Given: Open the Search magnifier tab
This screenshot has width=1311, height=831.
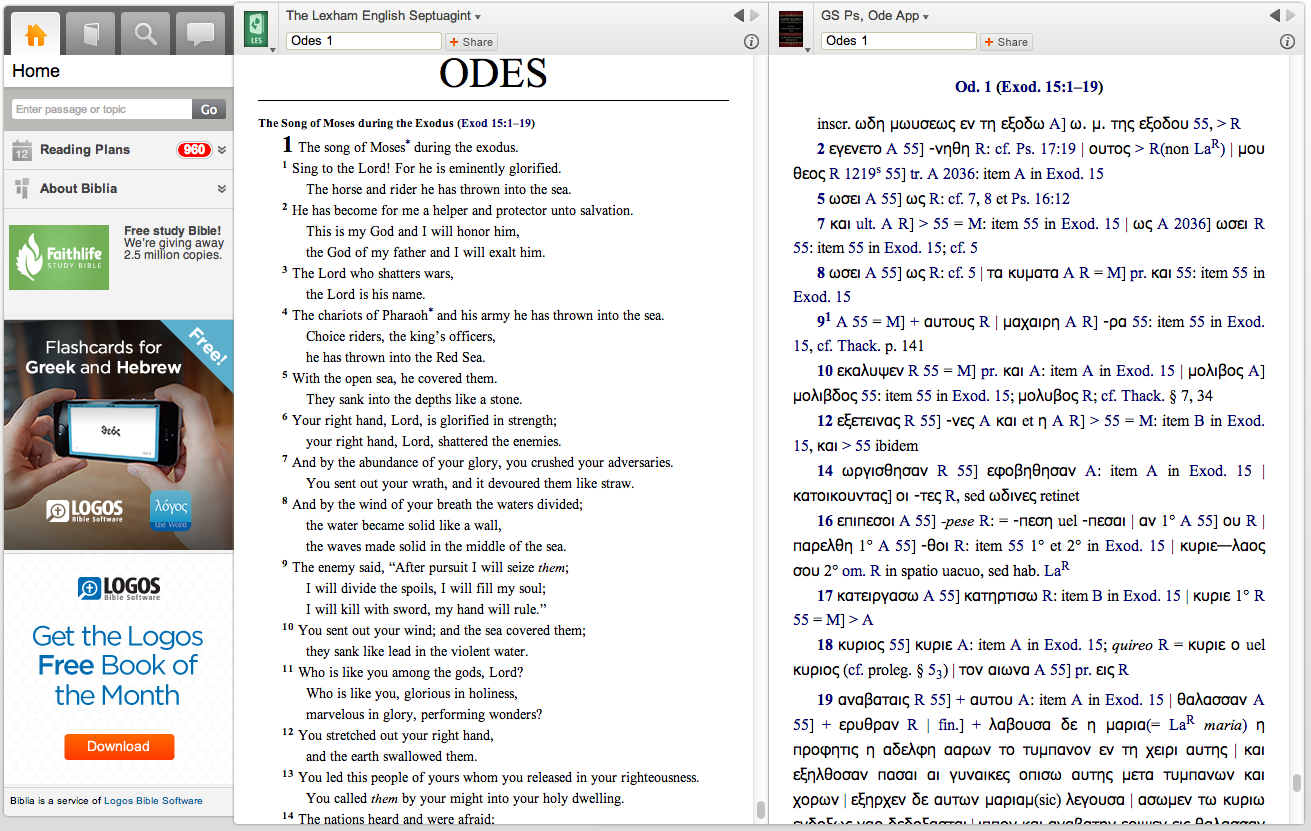Looking at the screenshot, I should coord(146,35).
